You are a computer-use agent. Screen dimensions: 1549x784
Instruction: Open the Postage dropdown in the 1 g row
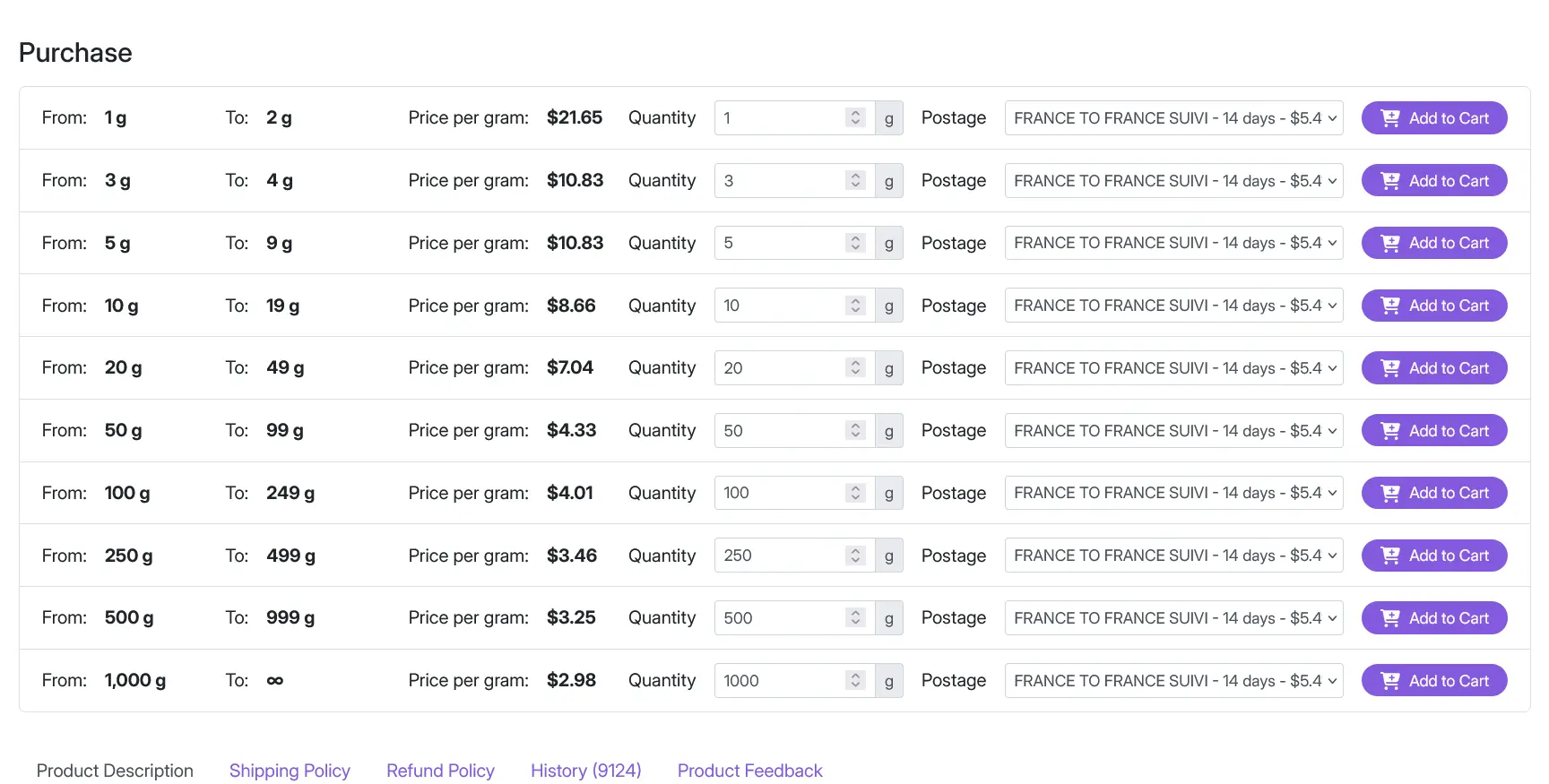1173,118
